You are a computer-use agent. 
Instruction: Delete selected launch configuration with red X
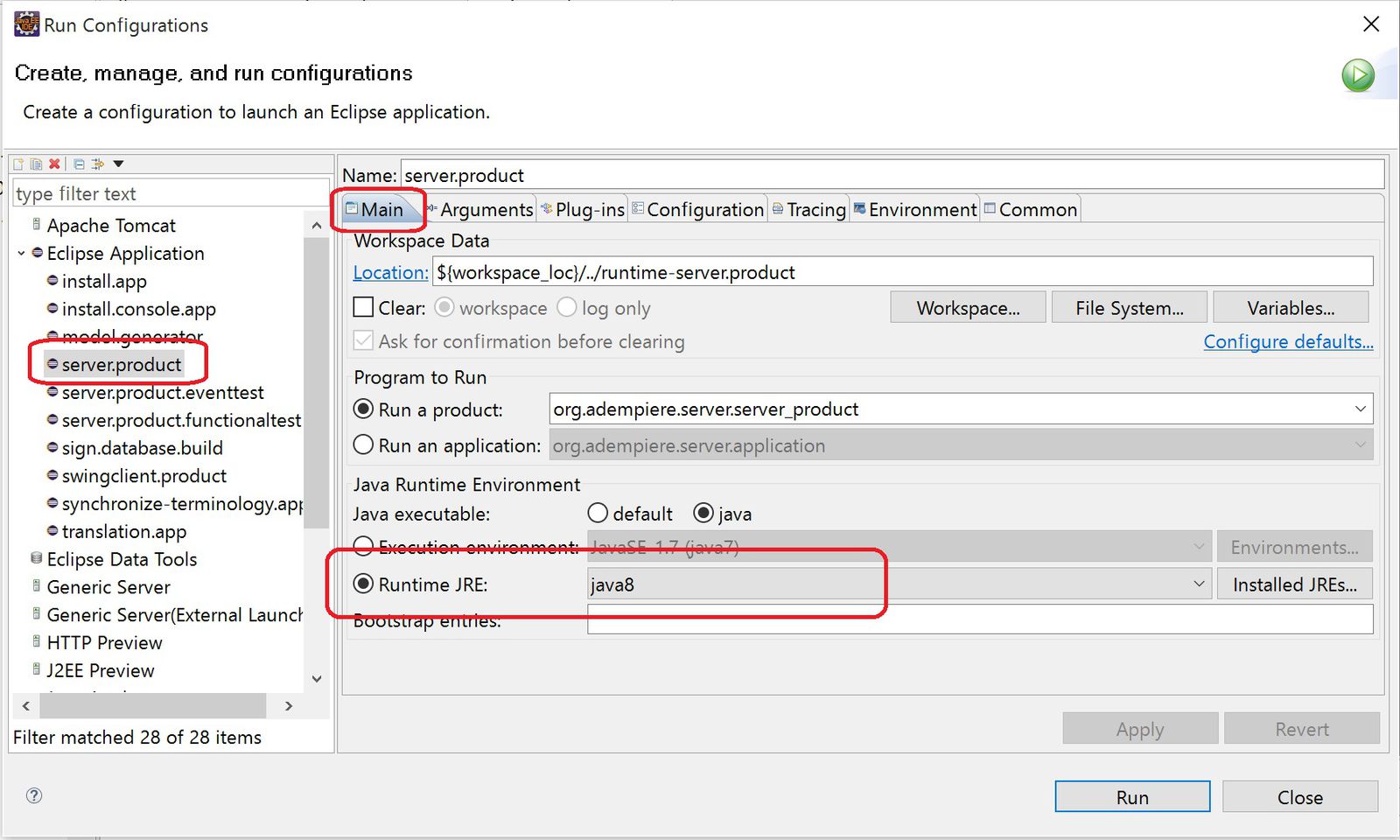point(54,164)
